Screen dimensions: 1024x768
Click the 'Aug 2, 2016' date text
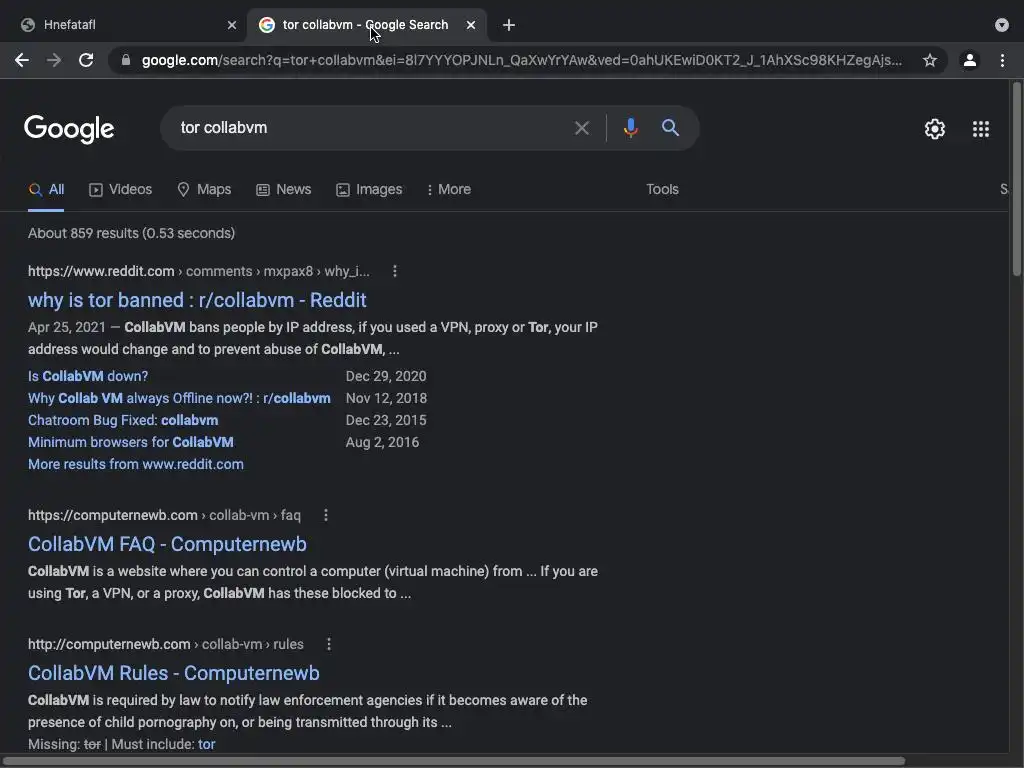(x=382, y=442)
